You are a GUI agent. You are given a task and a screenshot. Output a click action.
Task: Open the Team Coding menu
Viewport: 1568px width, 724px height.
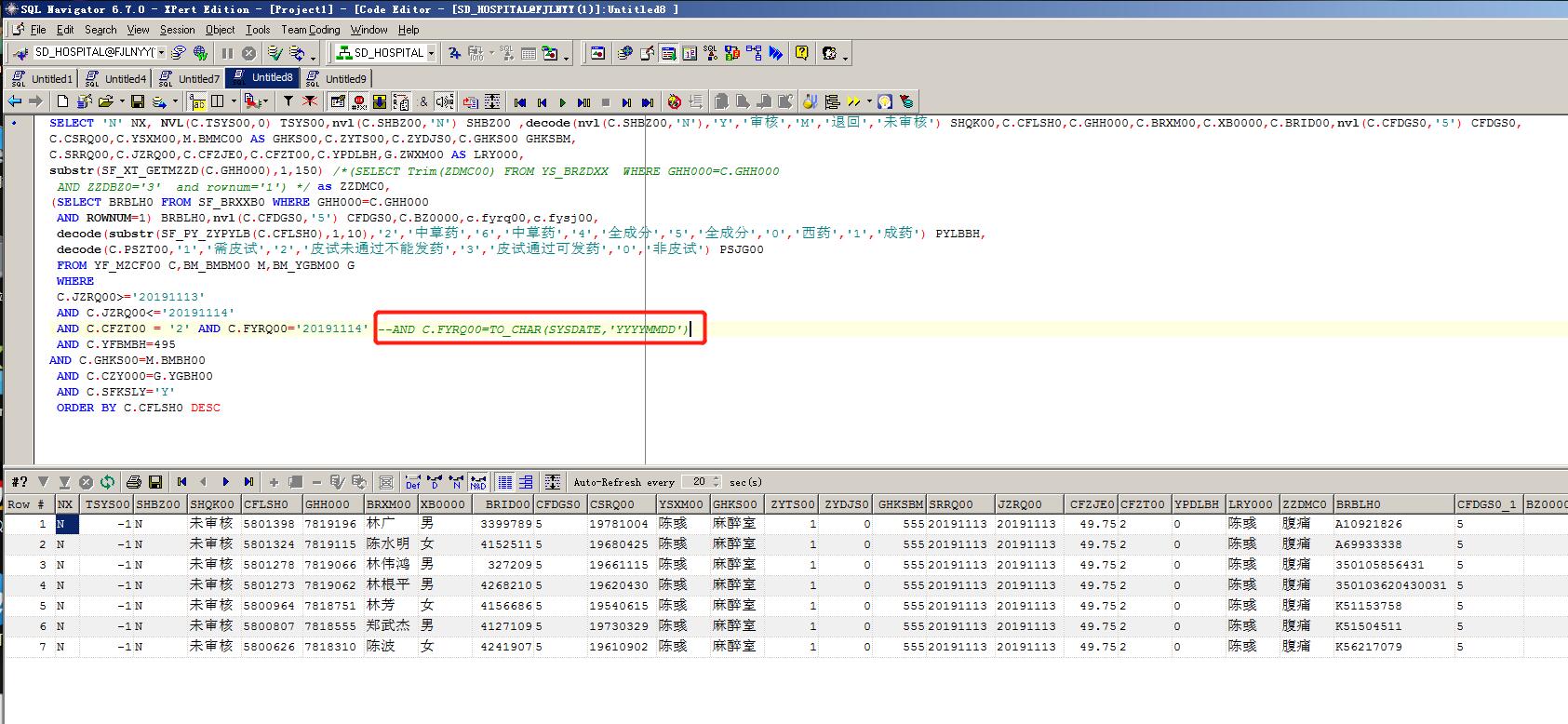point(311,30)
